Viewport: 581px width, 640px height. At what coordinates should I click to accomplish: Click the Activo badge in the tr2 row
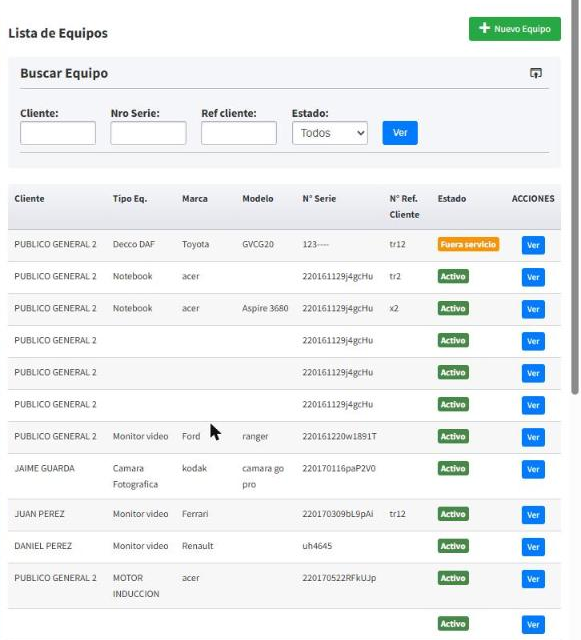pyautogui.click(x=453, y=276)
